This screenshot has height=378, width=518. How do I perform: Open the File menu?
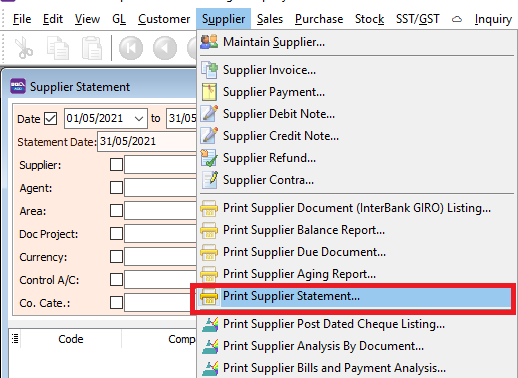pos(22,19)
